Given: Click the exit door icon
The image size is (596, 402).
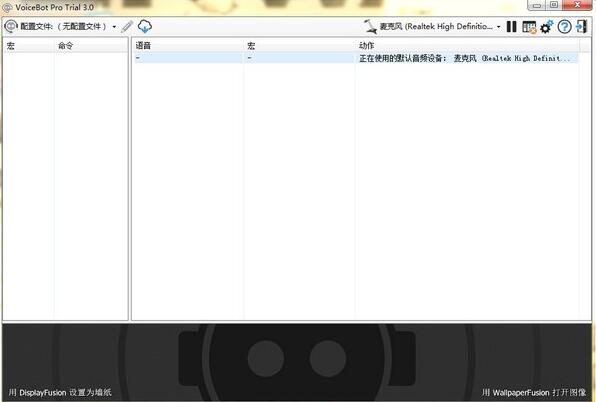Looking at the screenshot, I should coord(581,27).
